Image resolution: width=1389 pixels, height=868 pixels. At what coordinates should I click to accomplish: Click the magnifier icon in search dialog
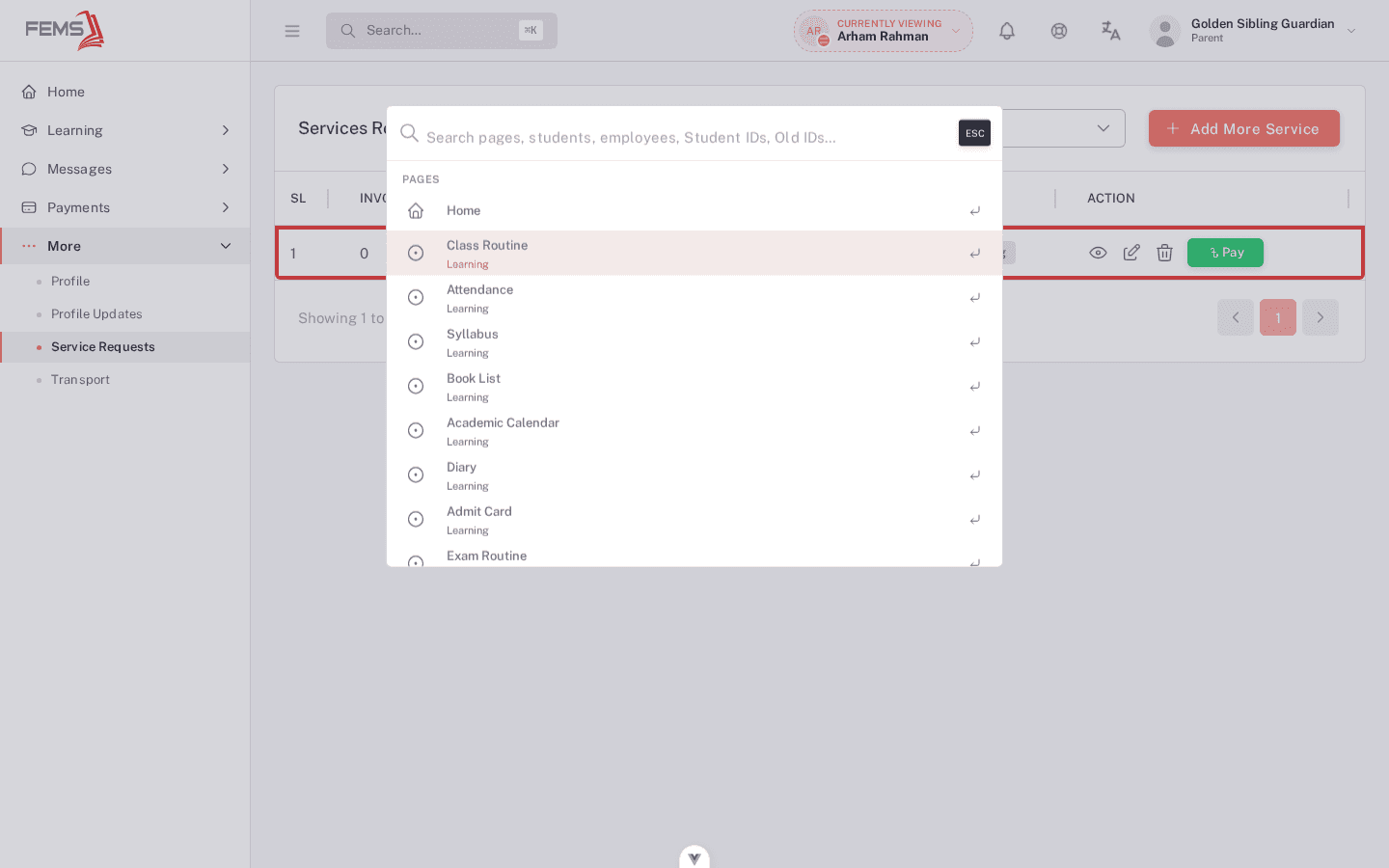(409, 133)
